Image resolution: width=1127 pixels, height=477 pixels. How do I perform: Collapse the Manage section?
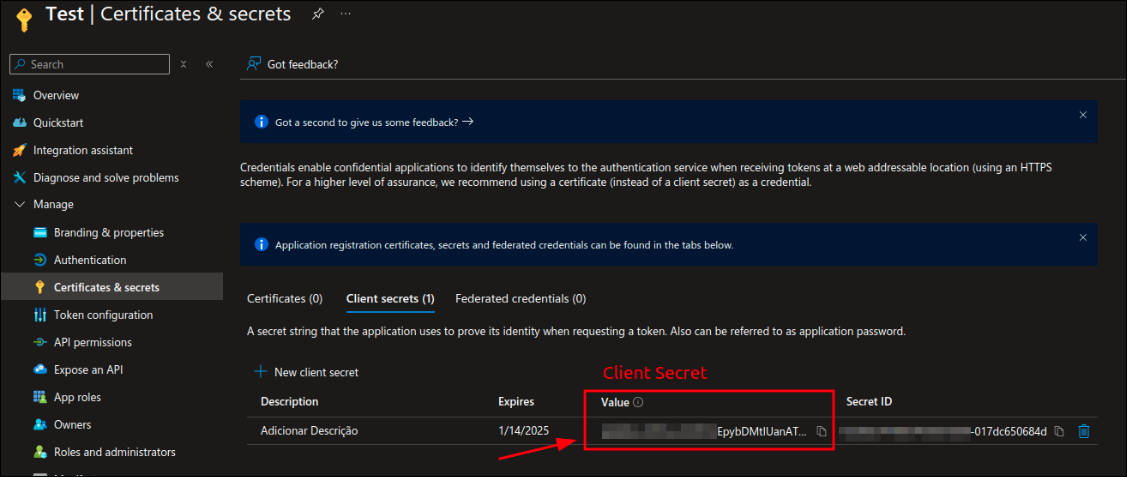20,205
